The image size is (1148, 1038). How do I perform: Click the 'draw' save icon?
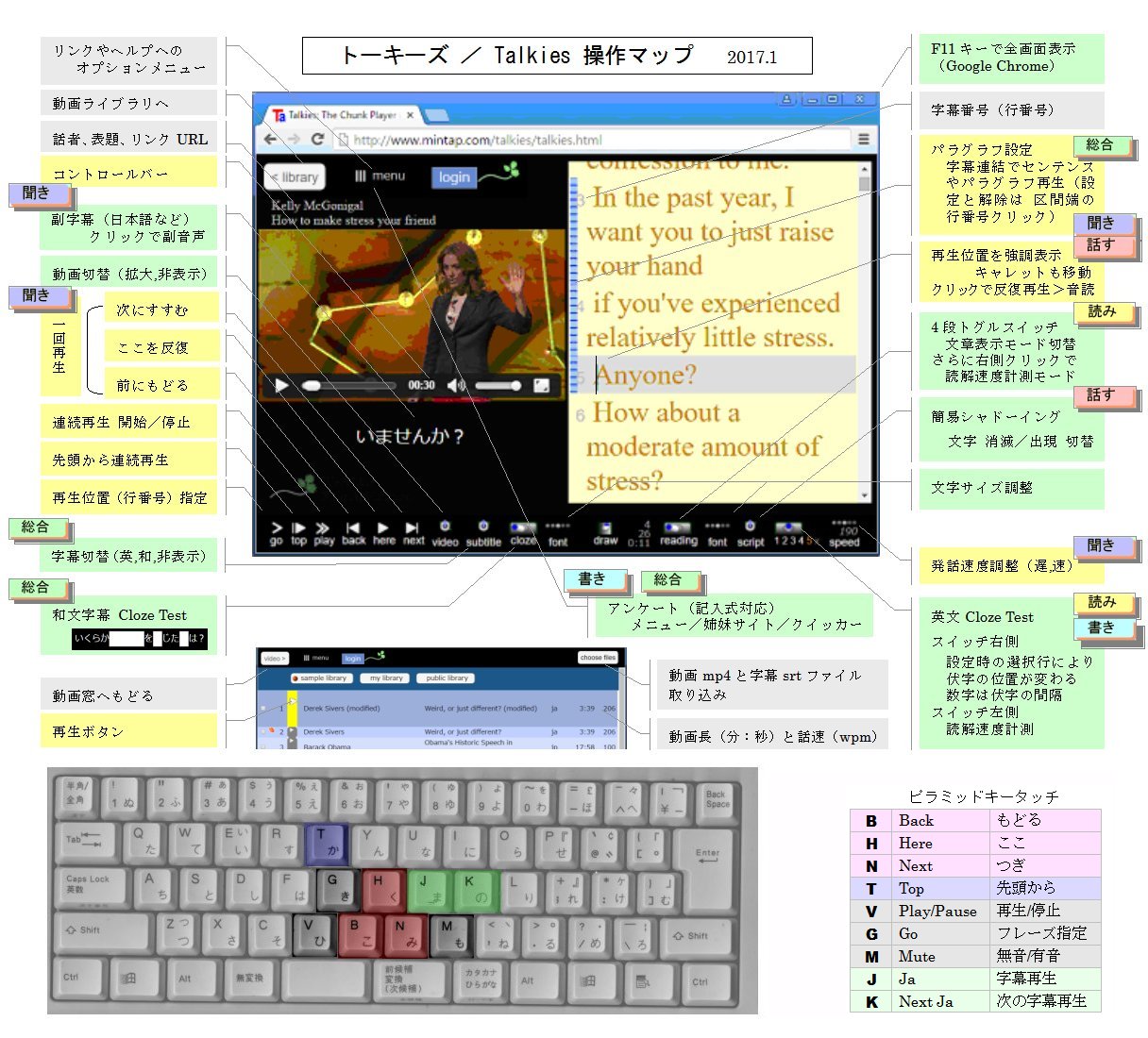click(x=605, y=529)
